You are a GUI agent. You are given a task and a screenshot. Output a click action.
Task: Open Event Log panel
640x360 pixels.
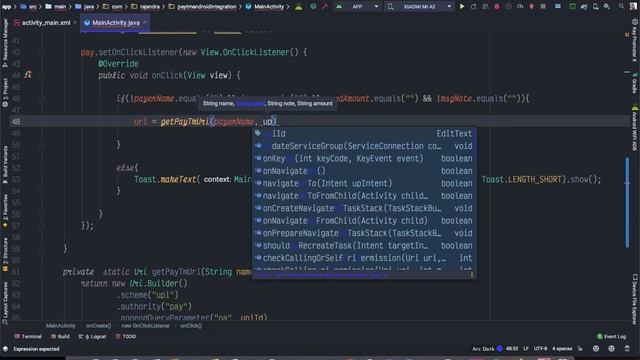(x=611, y=337)
